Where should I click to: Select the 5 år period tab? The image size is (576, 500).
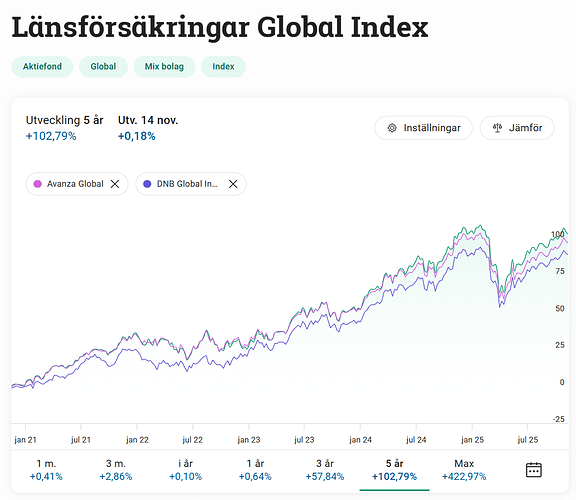click(x=395, y=470)
